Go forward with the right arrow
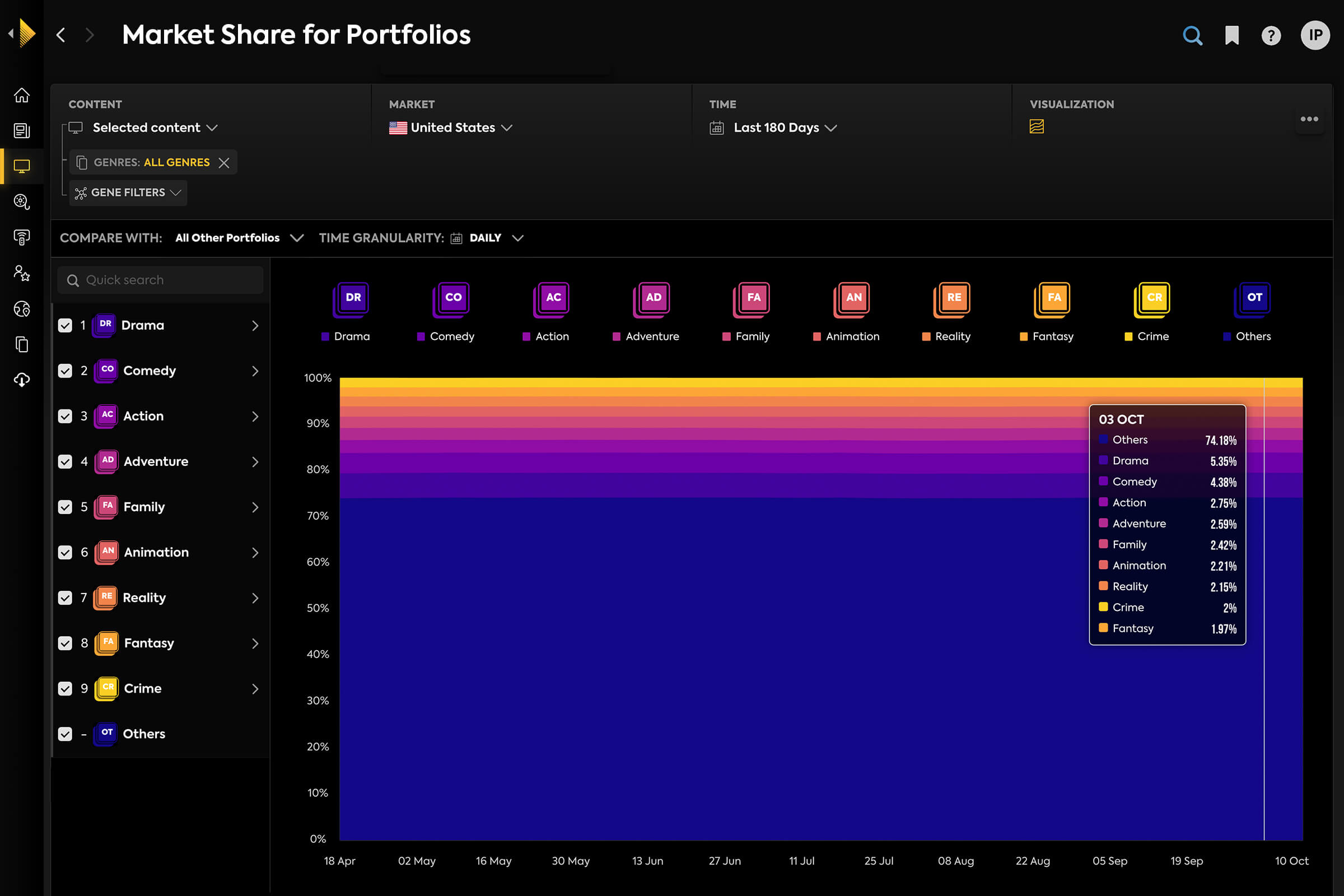This screenshot has height=896, width=1344. (89, 35)
